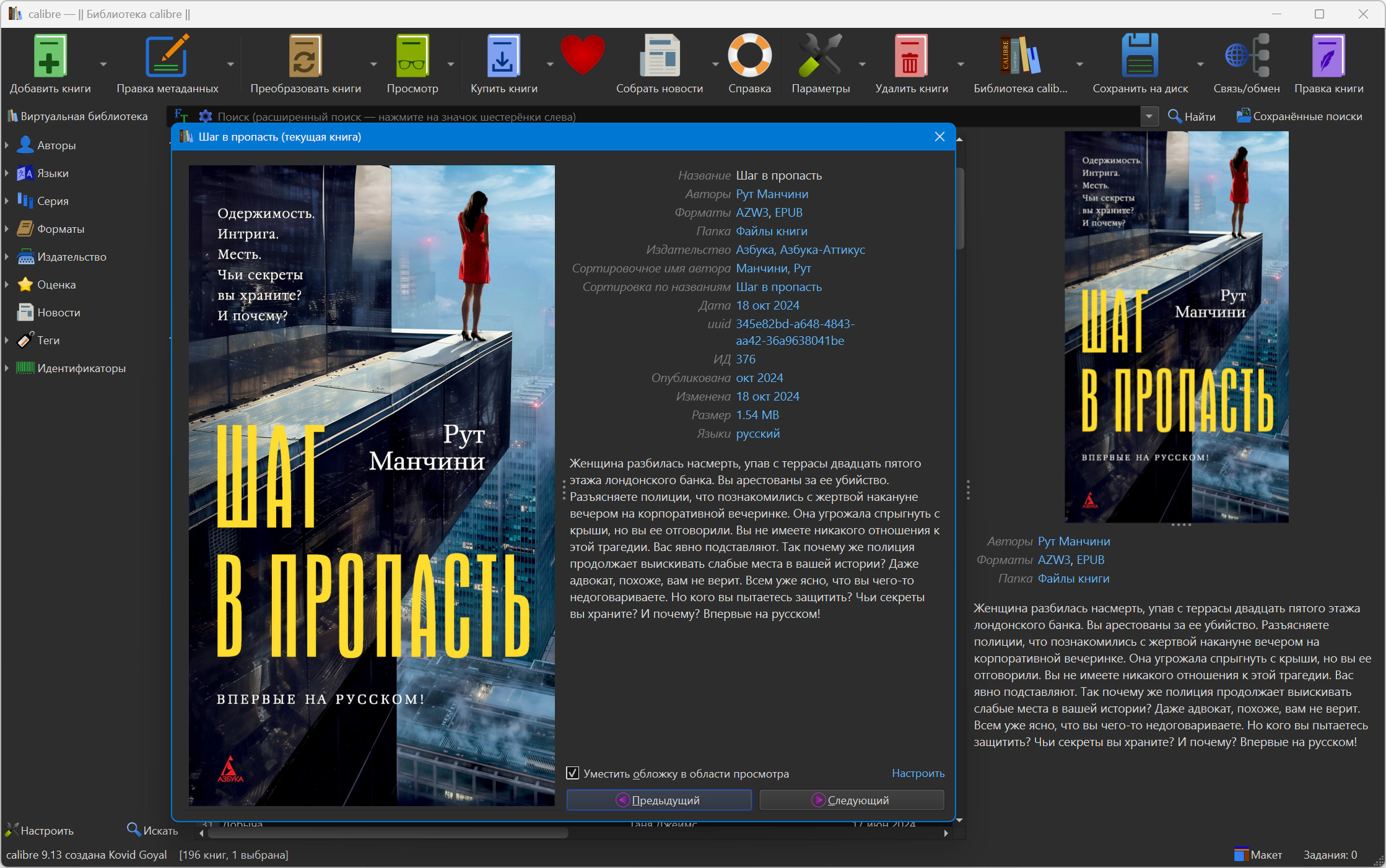The image size is (1386, 868).
Task: Click author link Рут Манчини in dialog
Action: coord(772,194)
